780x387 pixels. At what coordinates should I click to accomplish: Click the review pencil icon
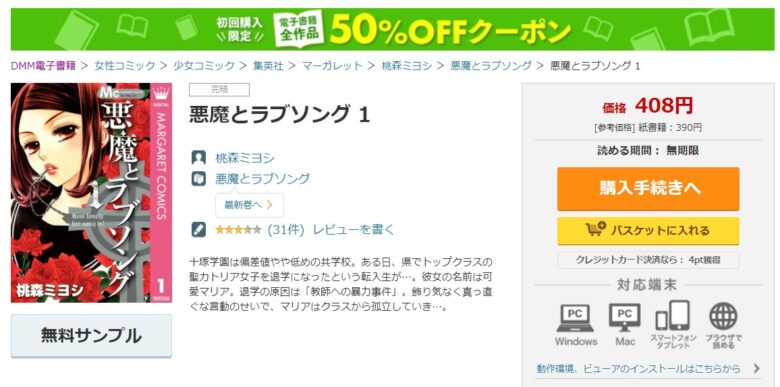[x=198, y=230]
